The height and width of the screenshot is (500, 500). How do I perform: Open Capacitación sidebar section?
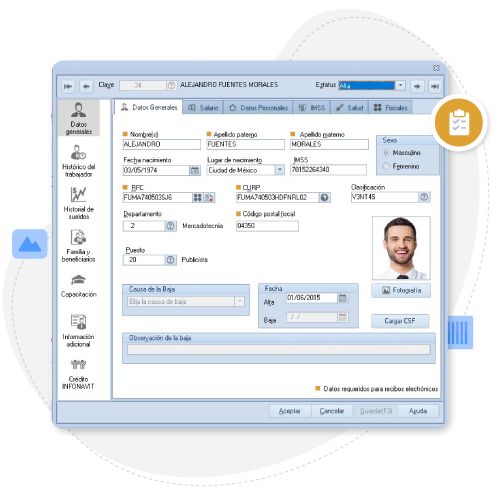point(79,286)
